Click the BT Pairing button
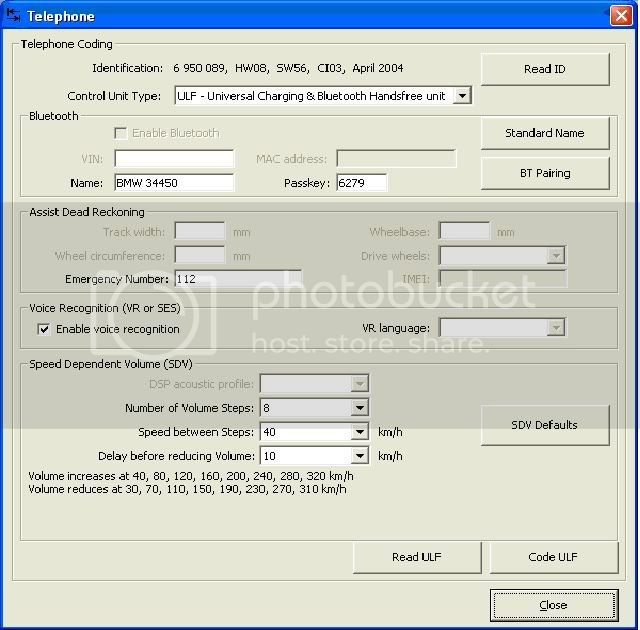Viewport: 640px width, 630px height. tap(545, 173)
